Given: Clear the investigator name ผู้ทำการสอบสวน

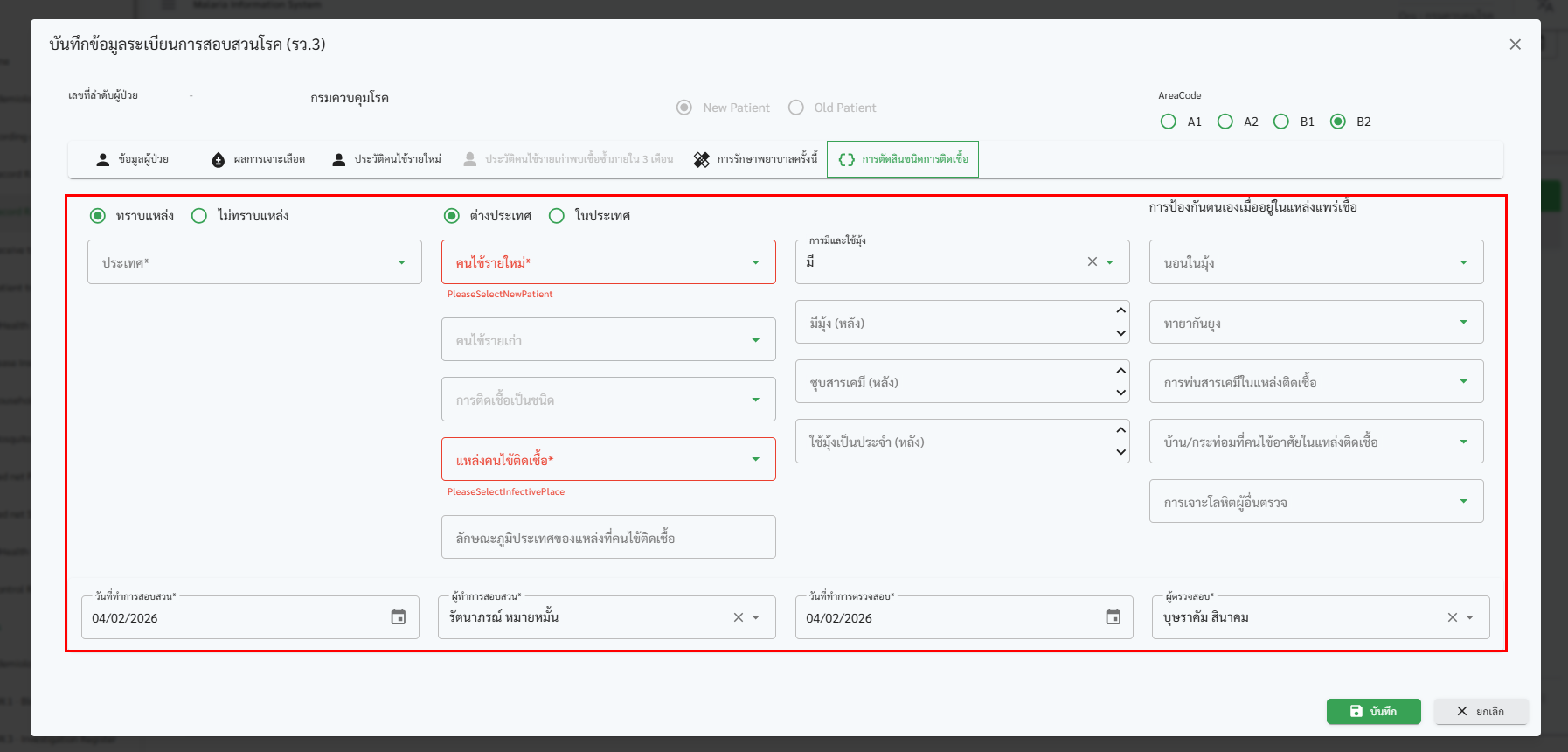Looking at the screenshot, I should tap(738, 617).
